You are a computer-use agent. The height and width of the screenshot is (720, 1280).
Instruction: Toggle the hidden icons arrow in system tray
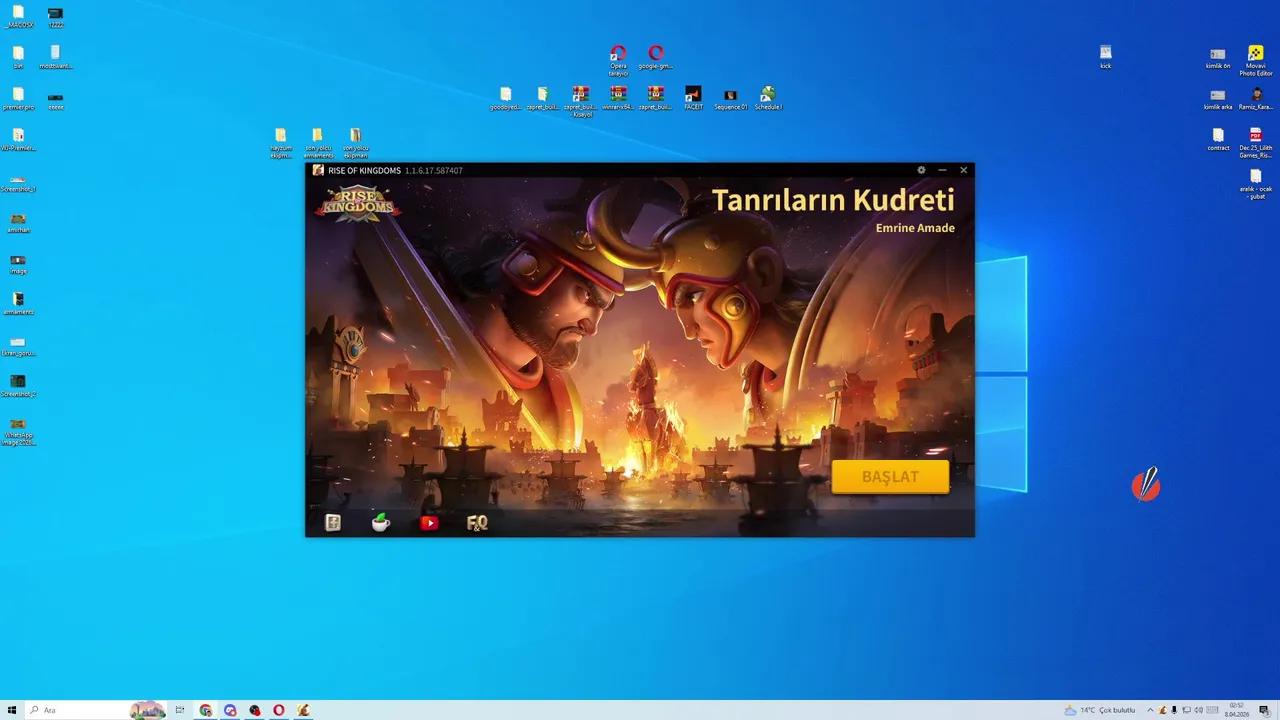pos(1151,710)
